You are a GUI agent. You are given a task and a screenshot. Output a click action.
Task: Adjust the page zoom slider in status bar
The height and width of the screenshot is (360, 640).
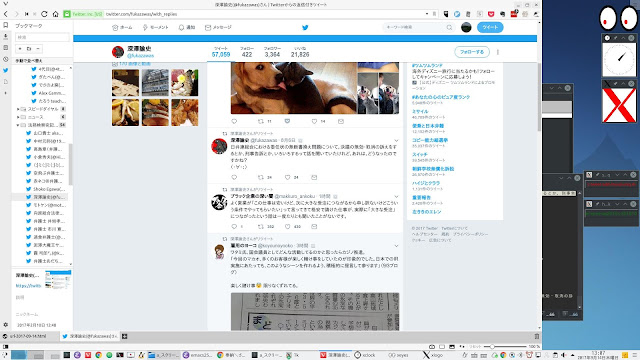coord(492,347)
